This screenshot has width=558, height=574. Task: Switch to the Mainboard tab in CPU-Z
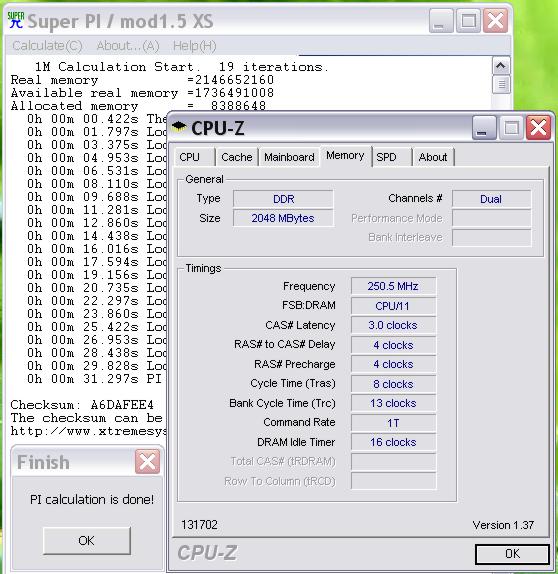(289, 157)
